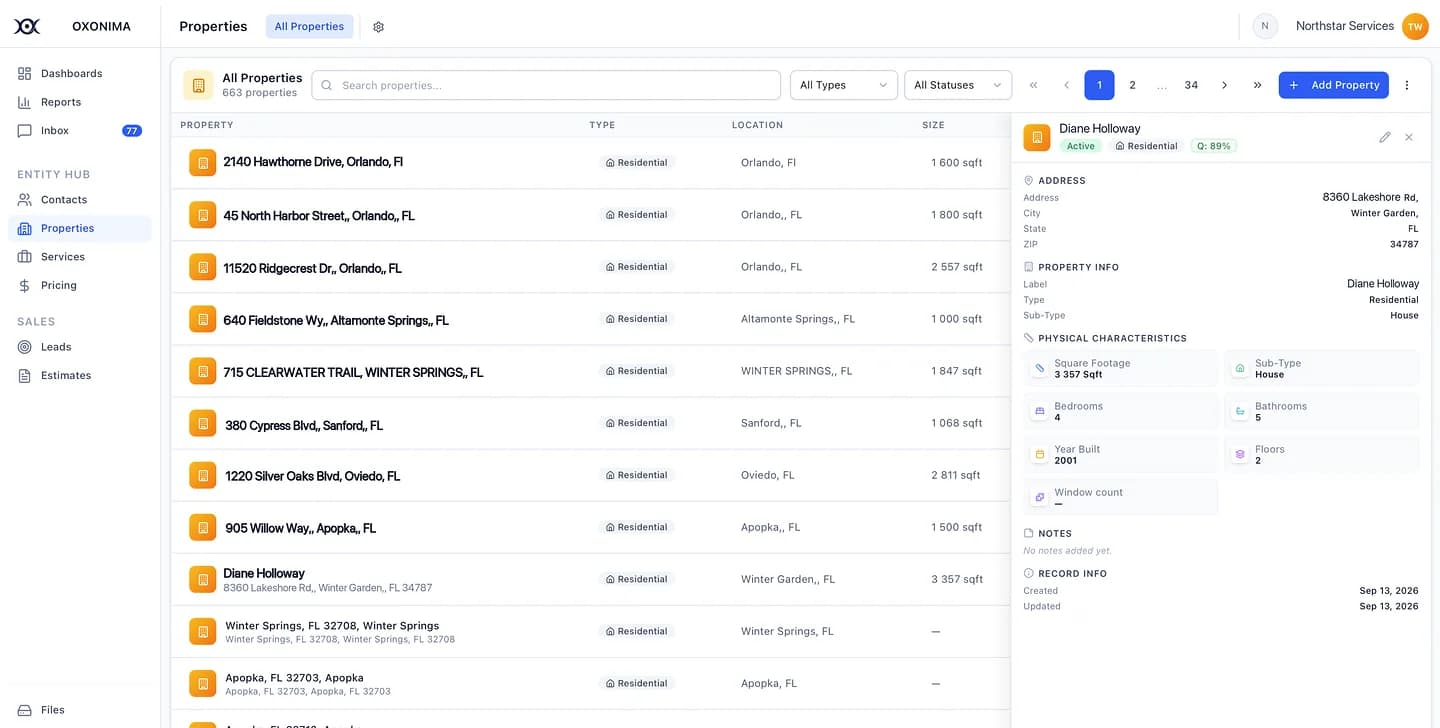Sort by the Size column header
The height and width of the screenshot is (728, 1440).
point(933,125)
